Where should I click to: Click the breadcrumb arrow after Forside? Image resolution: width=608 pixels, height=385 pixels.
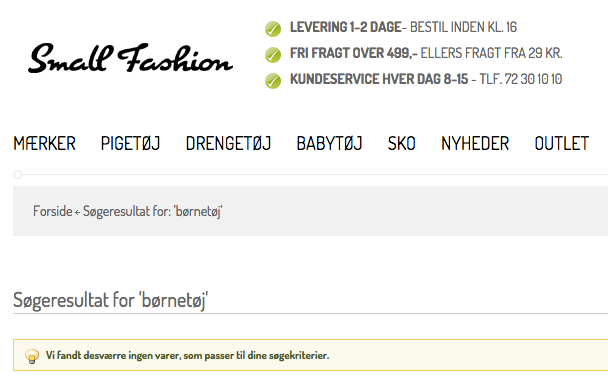(x=78, y=212)
